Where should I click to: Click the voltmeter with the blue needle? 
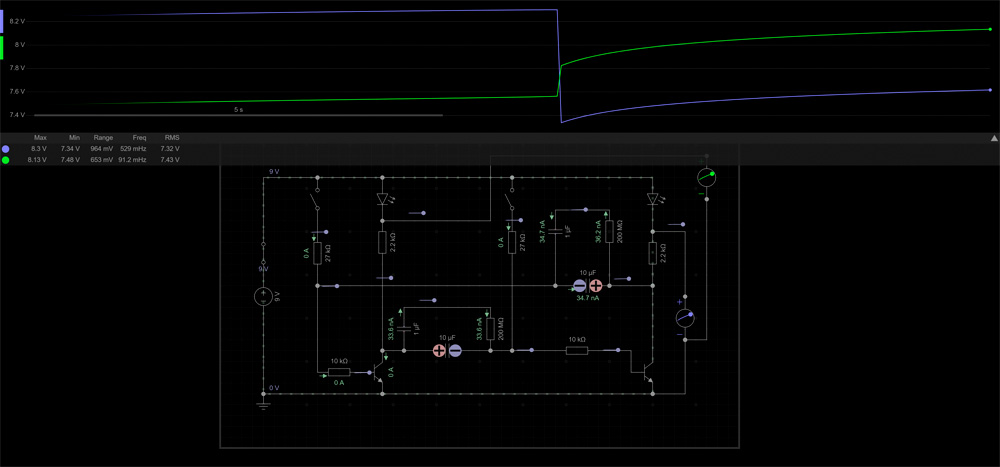[685, 318]
